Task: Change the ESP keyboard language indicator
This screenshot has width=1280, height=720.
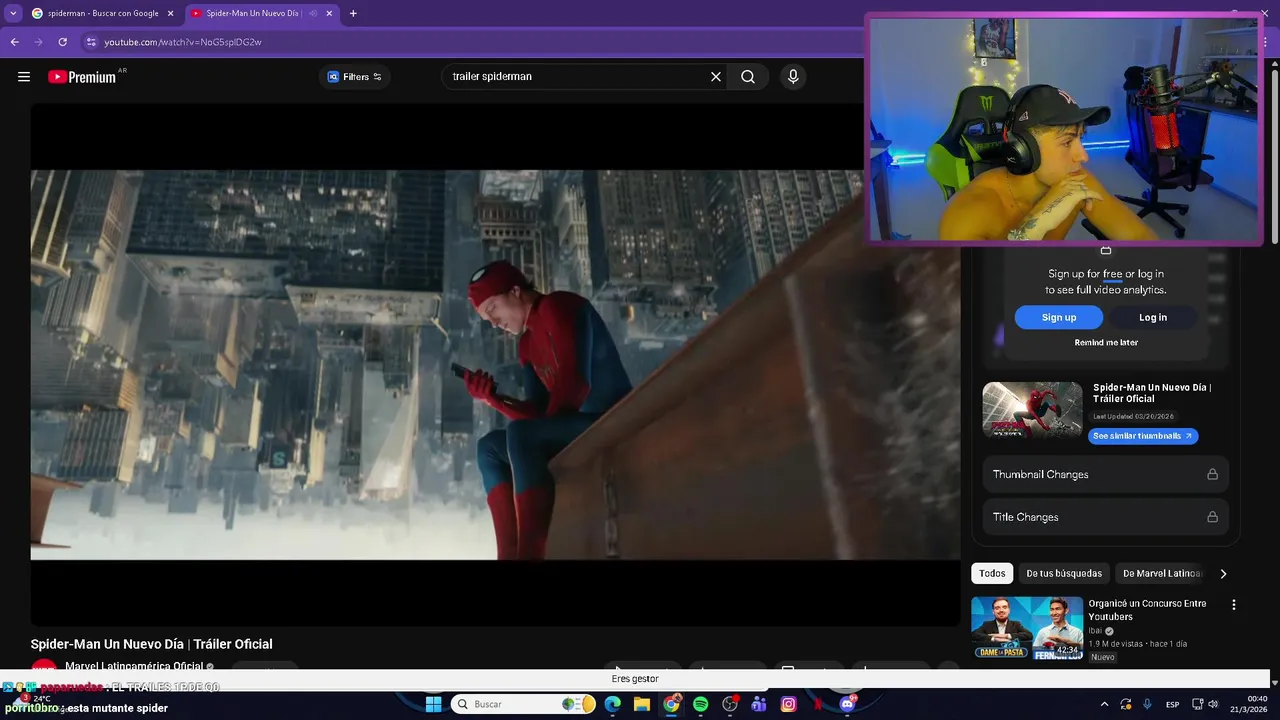Action: [x=1172, y=704]
